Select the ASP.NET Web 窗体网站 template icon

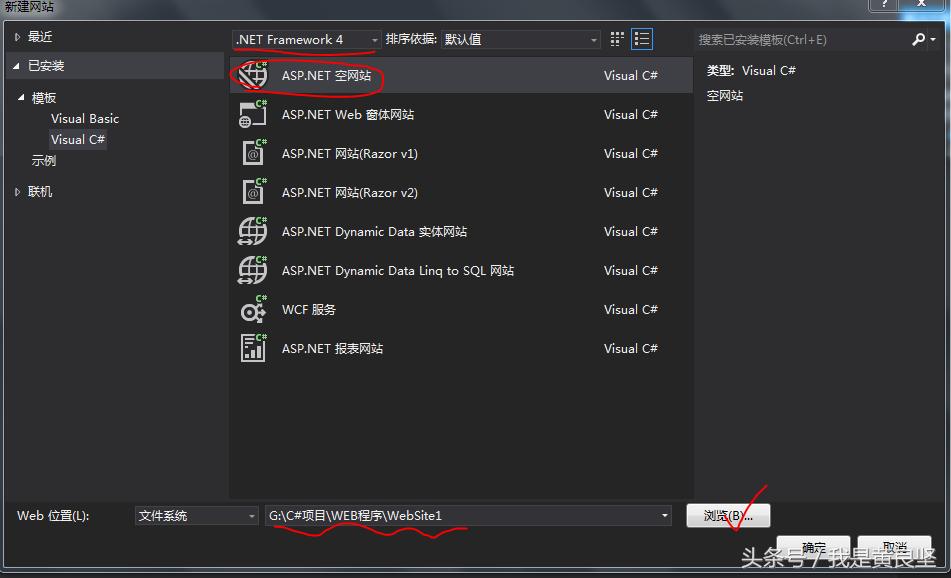click(x=253, y=114)
